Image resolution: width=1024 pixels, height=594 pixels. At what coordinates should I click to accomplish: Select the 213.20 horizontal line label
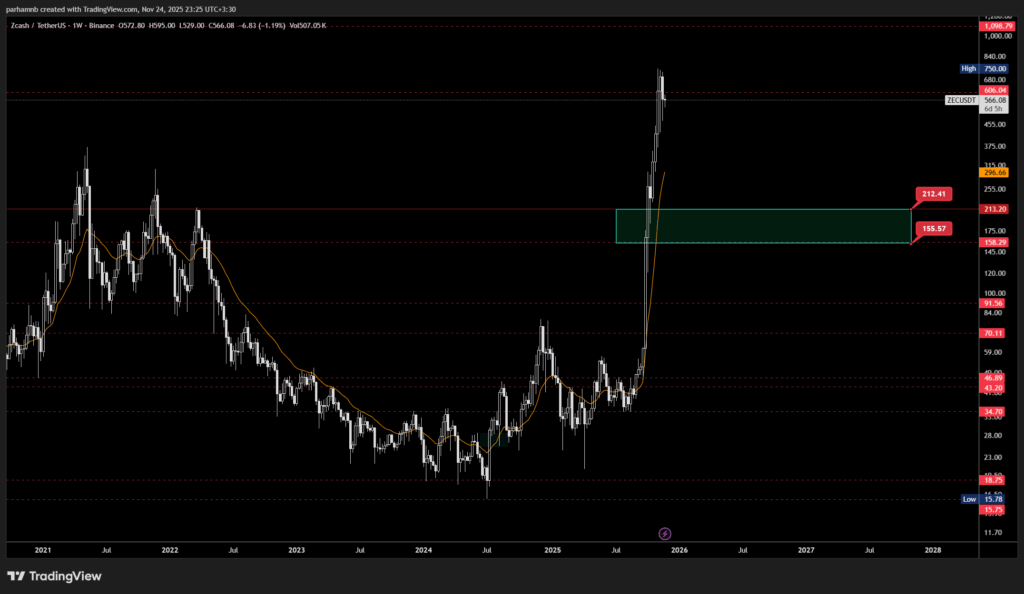pos(993,209)
